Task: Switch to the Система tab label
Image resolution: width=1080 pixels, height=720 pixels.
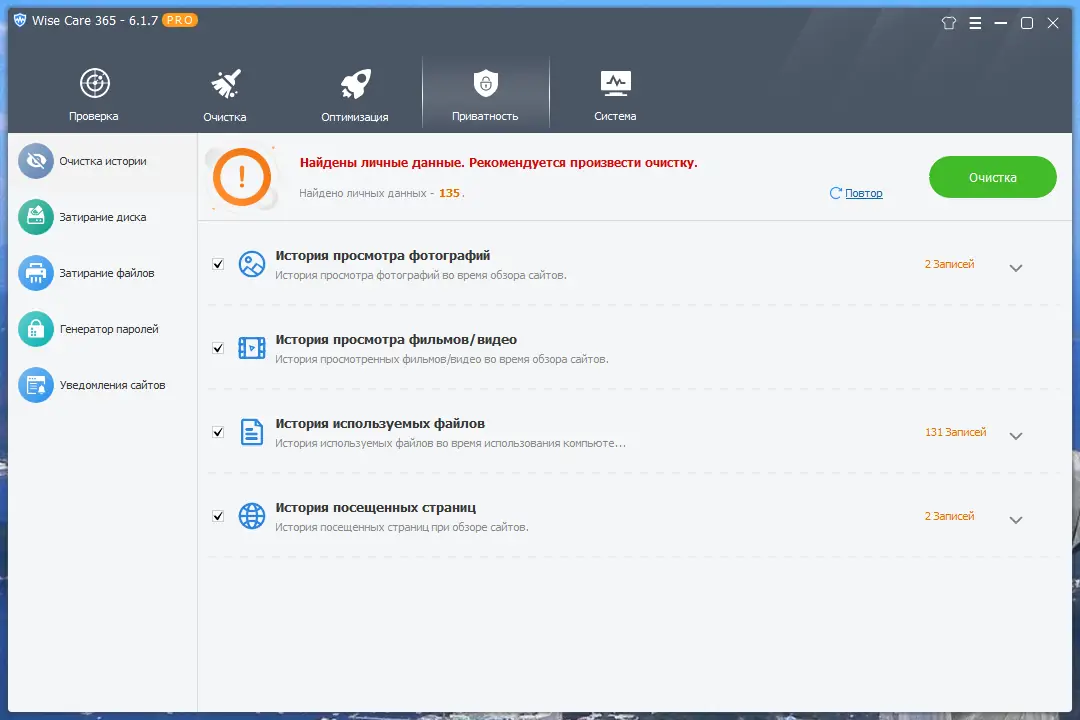Action: [x=615, y=116]
